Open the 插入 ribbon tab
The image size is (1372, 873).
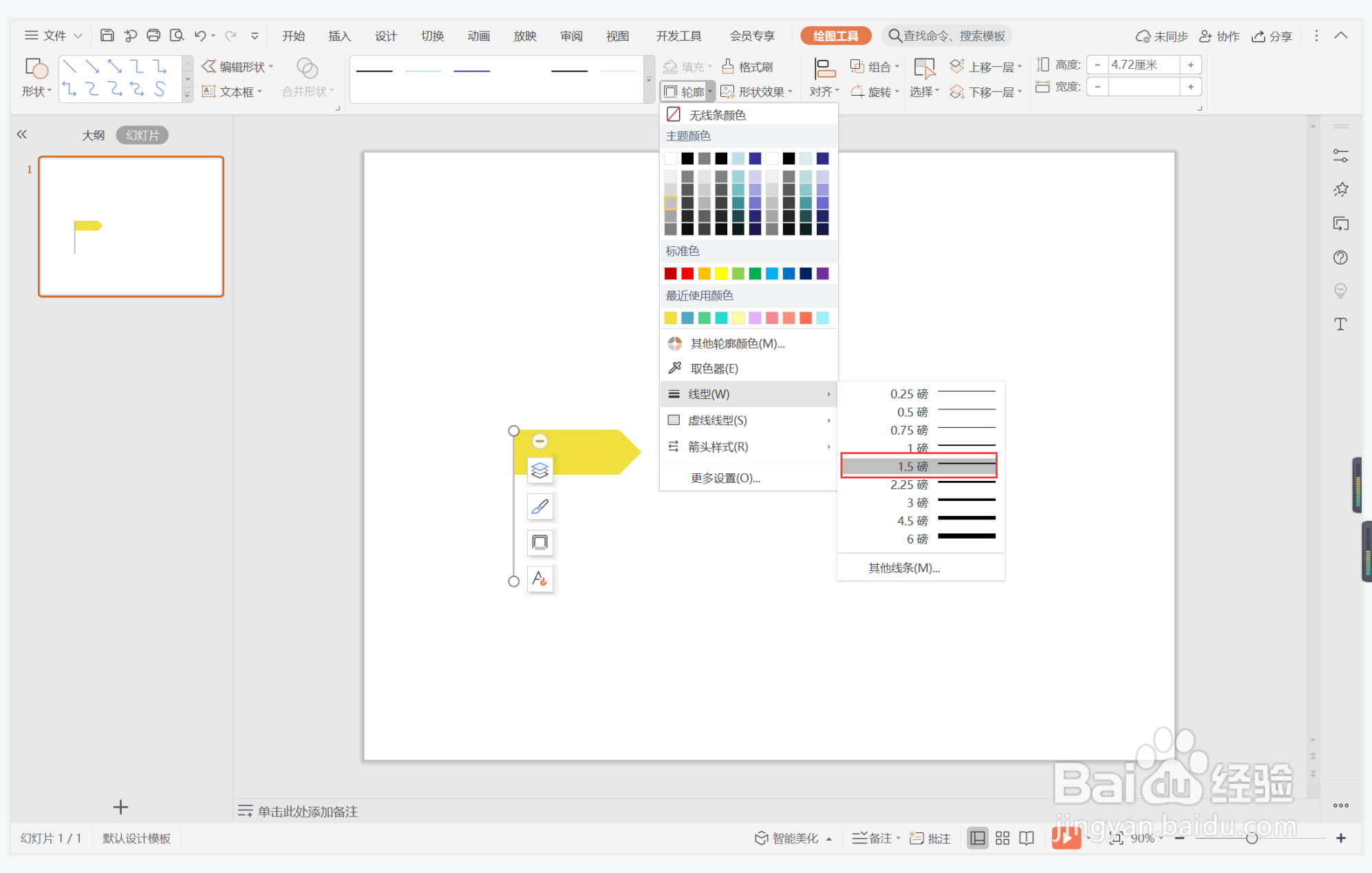[339, 36]
